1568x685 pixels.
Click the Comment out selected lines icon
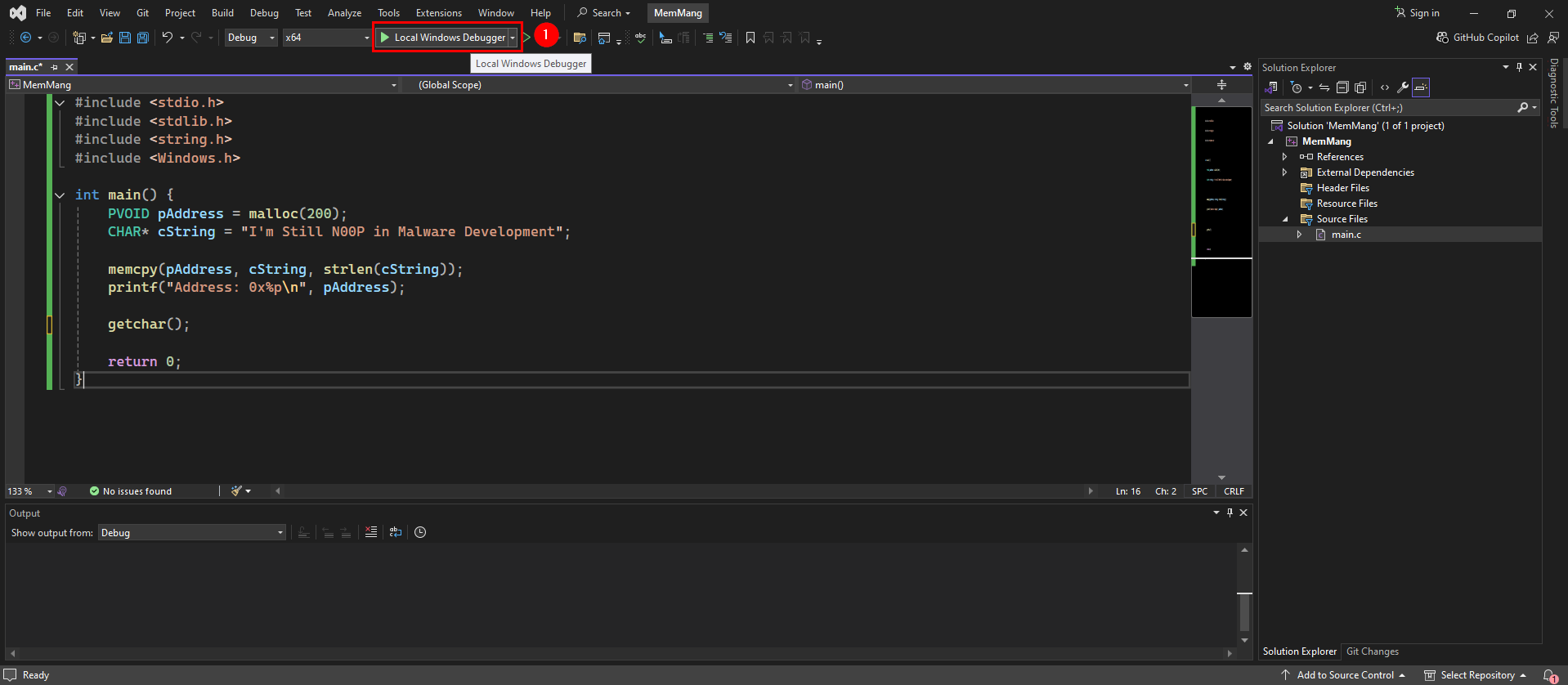(708, 38)
